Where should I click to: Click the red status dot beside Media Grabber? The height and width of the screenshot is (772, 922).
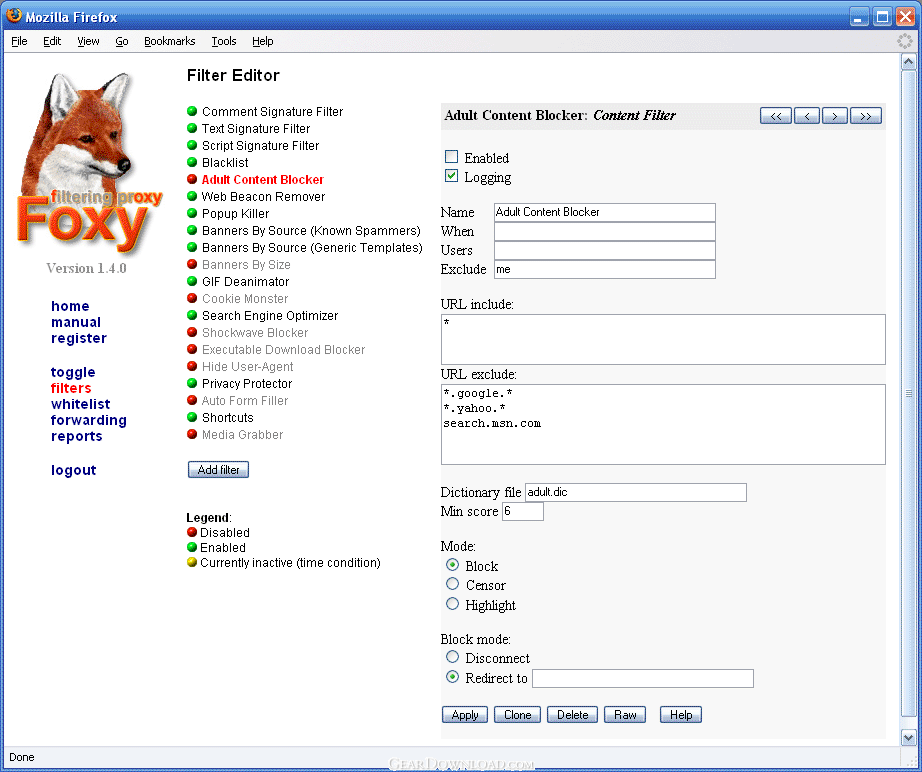(192, 434)
